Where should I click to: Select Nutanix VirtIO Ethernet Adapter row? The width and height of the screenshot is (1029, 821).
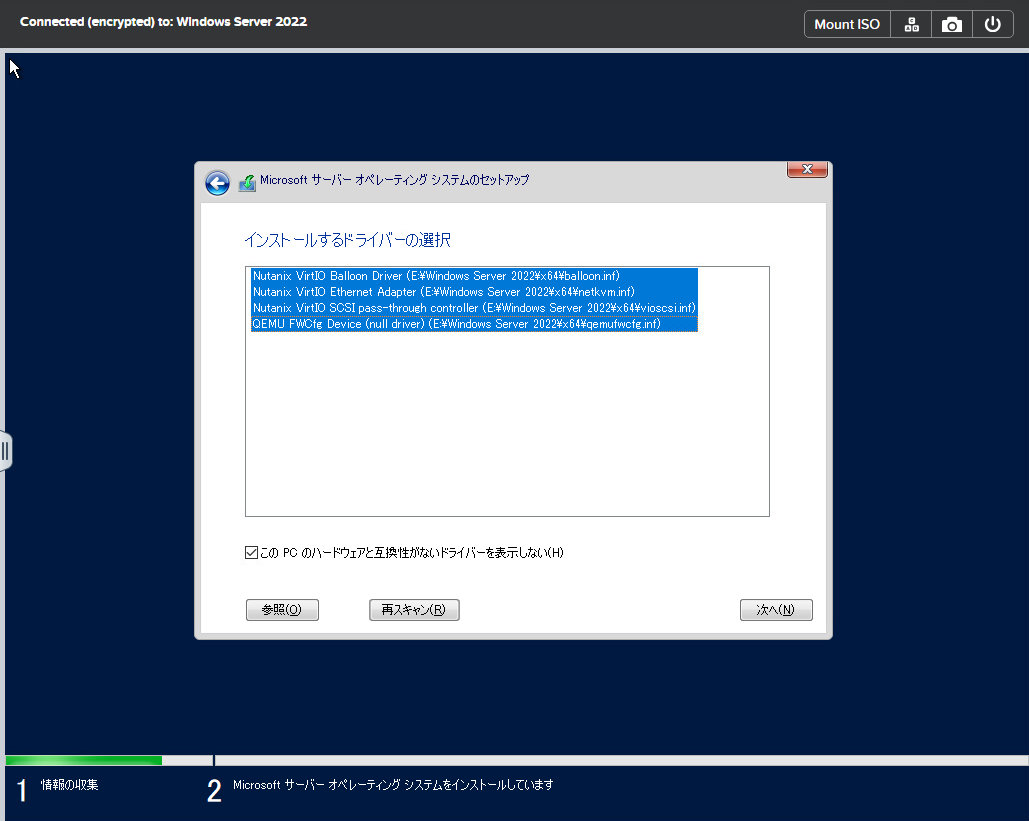474,292
